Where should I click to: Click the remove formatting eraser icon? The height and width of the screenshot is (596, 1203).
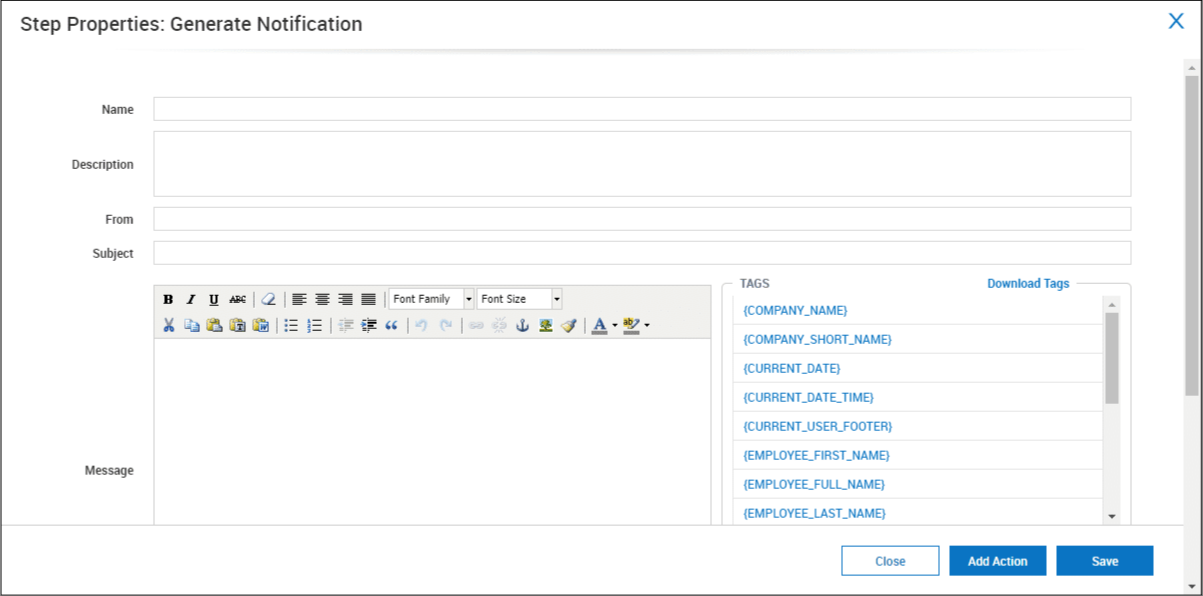click(268, 299)
